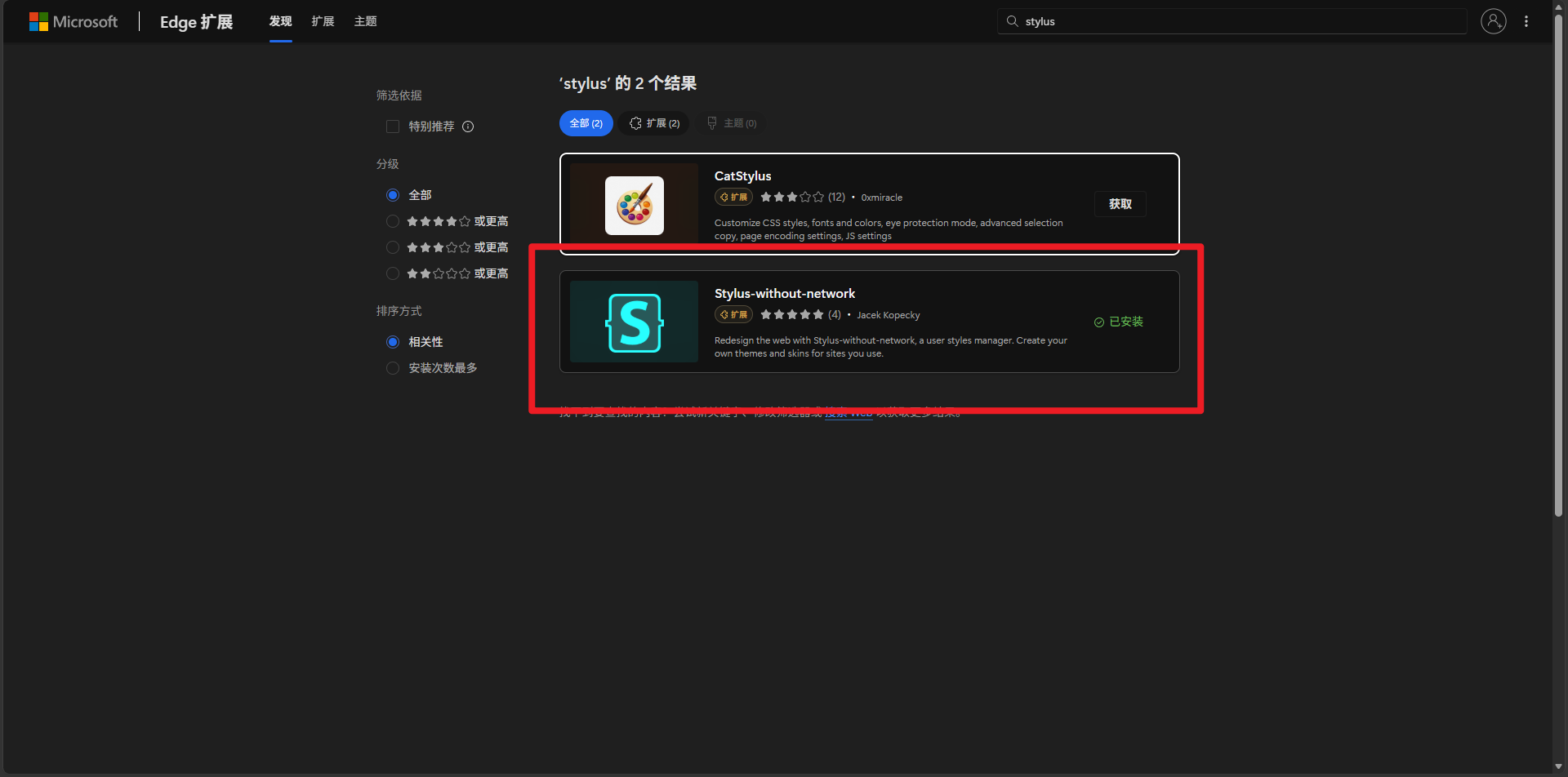Viewport: 1568px width, 777px height.
Task: Open the CatStylus palette thumbnail
Action: point(635,205)
